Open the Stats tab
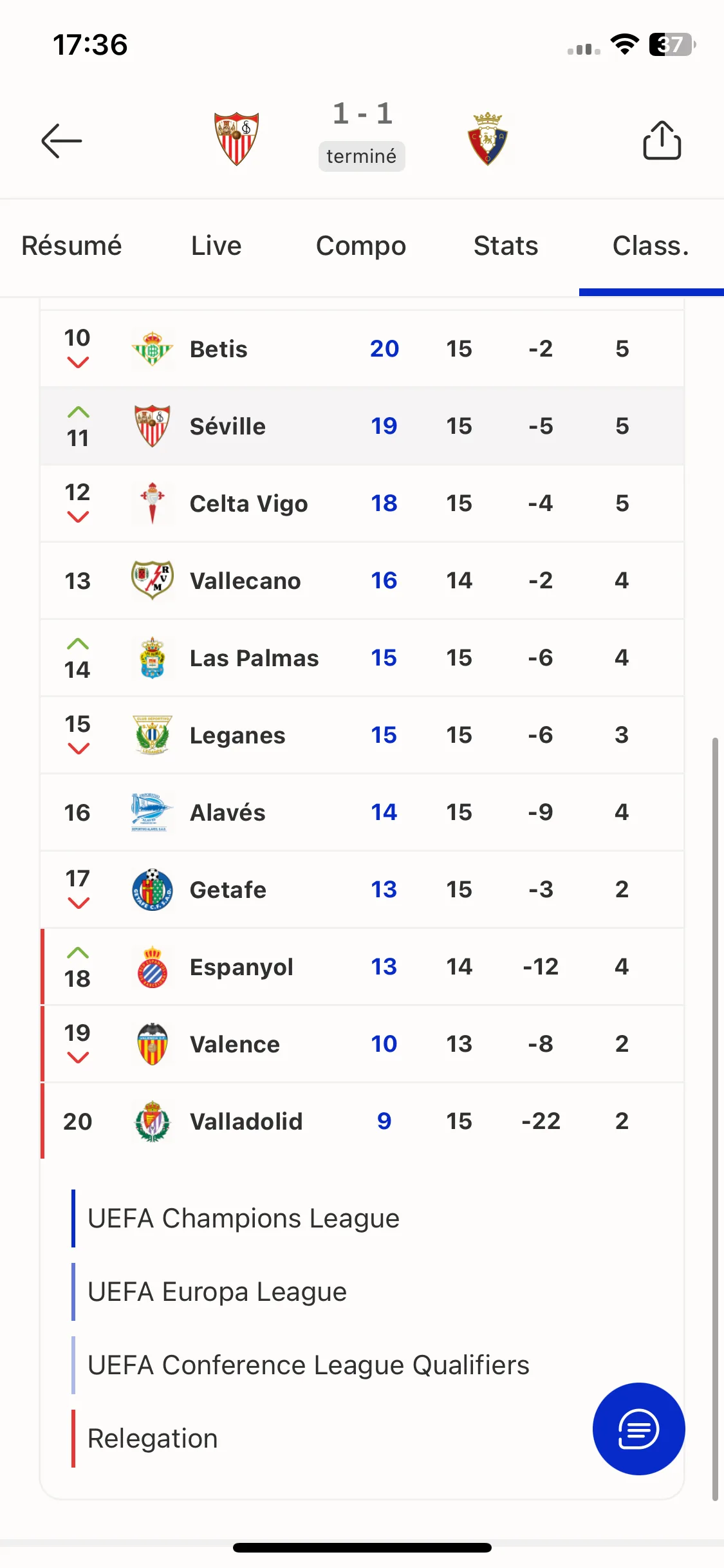The width and height of the screenshot is (724, 1568). click(x=506, y=246)
